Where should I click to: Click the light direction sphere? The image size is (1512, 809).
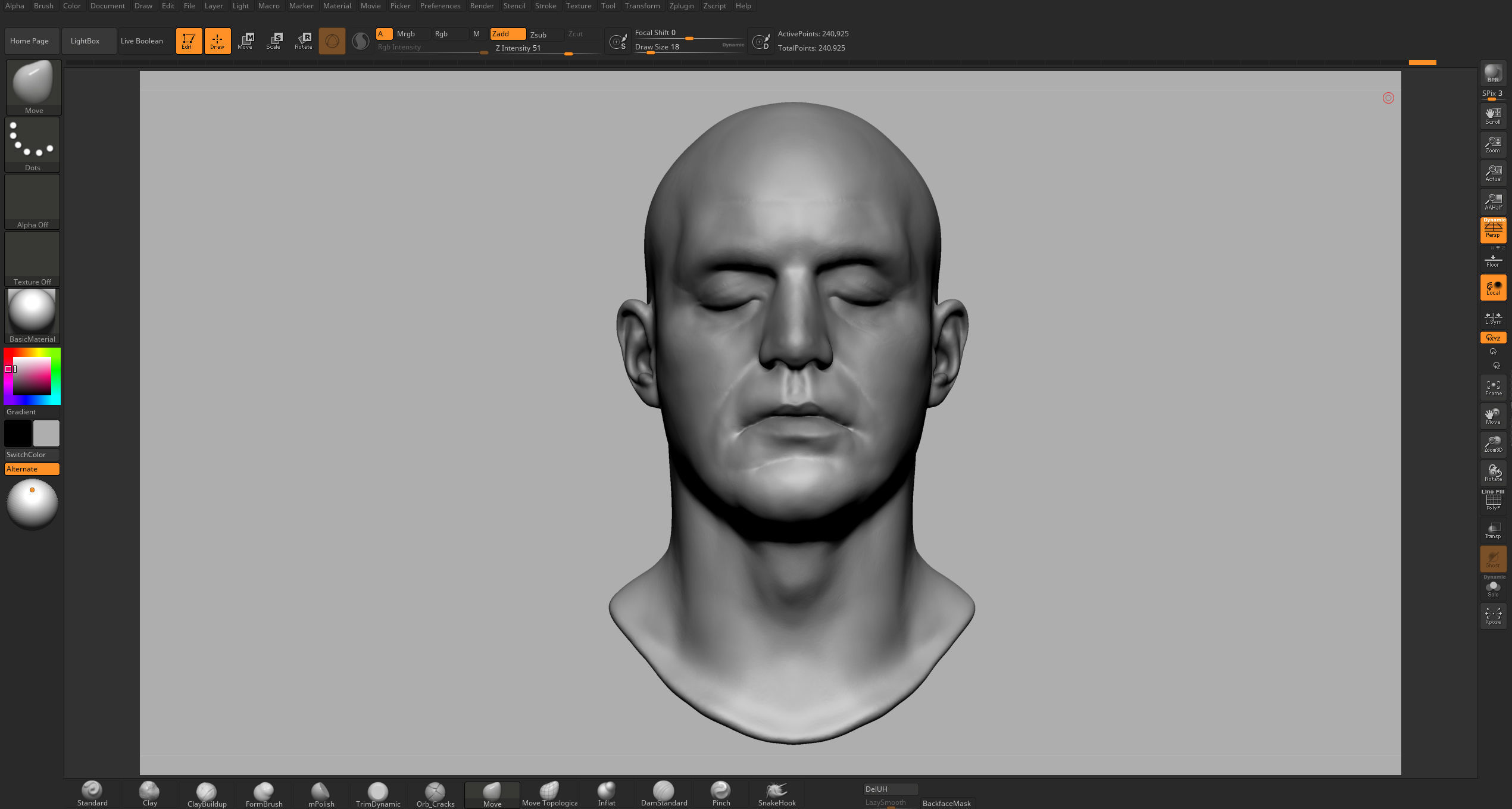[32, 505]
